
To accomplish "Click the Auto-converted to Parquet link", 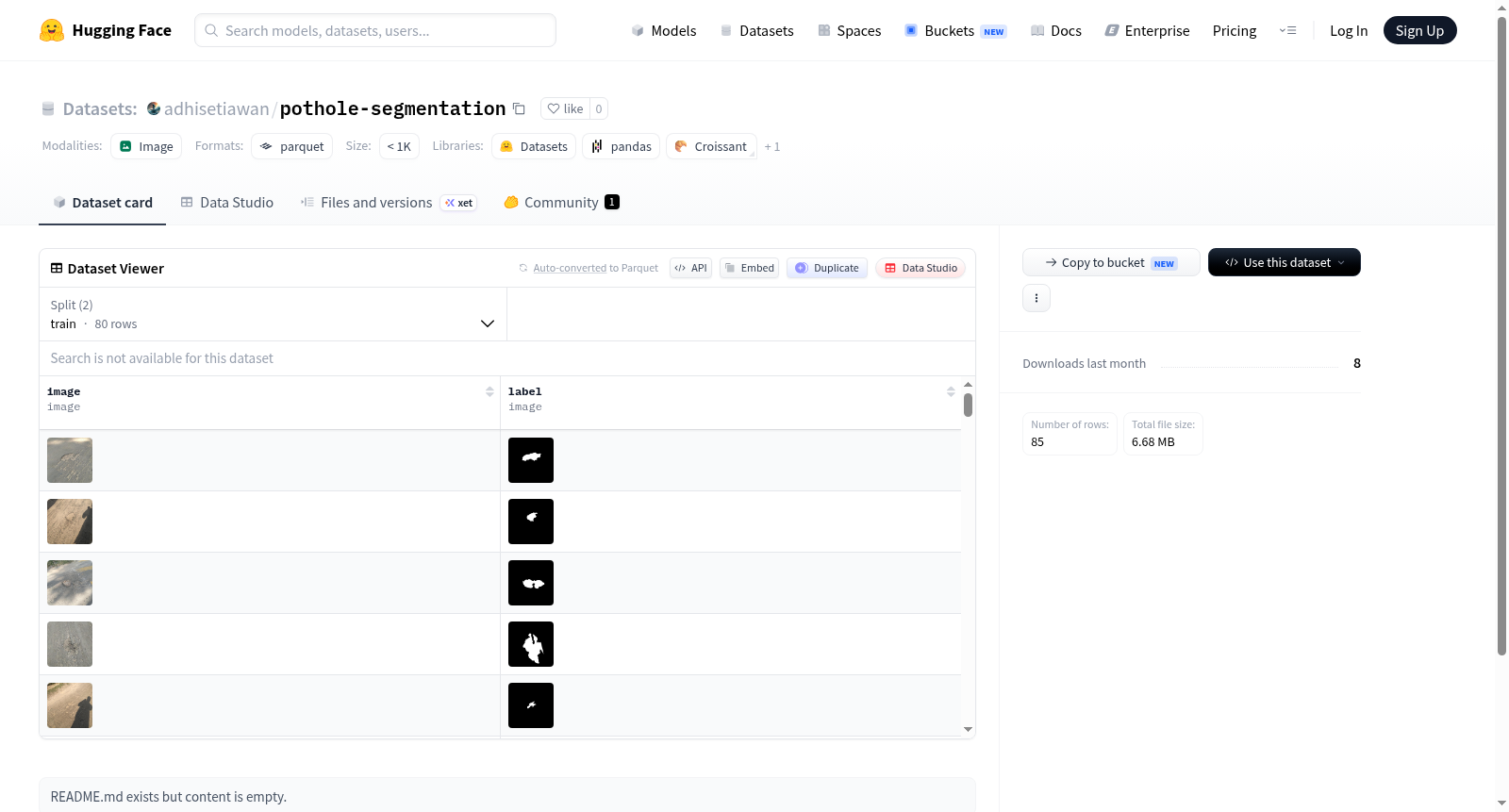I will (x=595, y=268).
